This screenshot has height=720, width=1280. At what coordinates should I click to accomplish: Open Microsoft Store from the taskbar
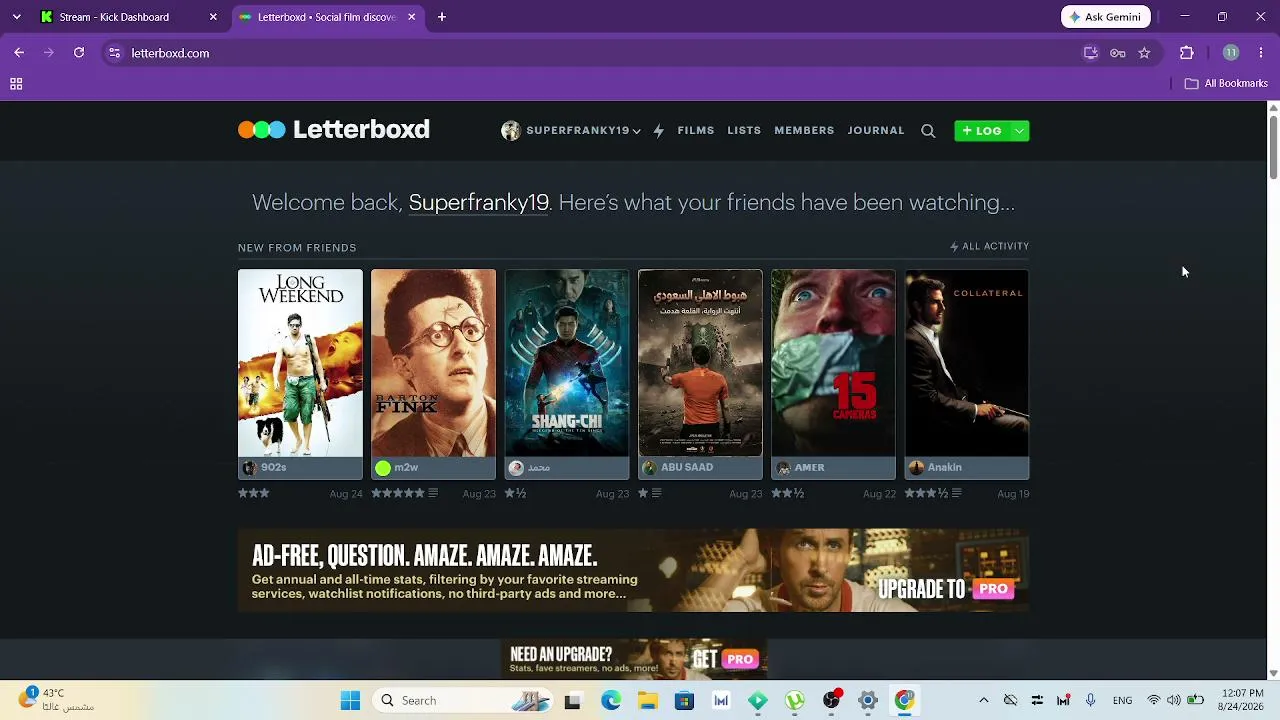click(x=684, y=701)
